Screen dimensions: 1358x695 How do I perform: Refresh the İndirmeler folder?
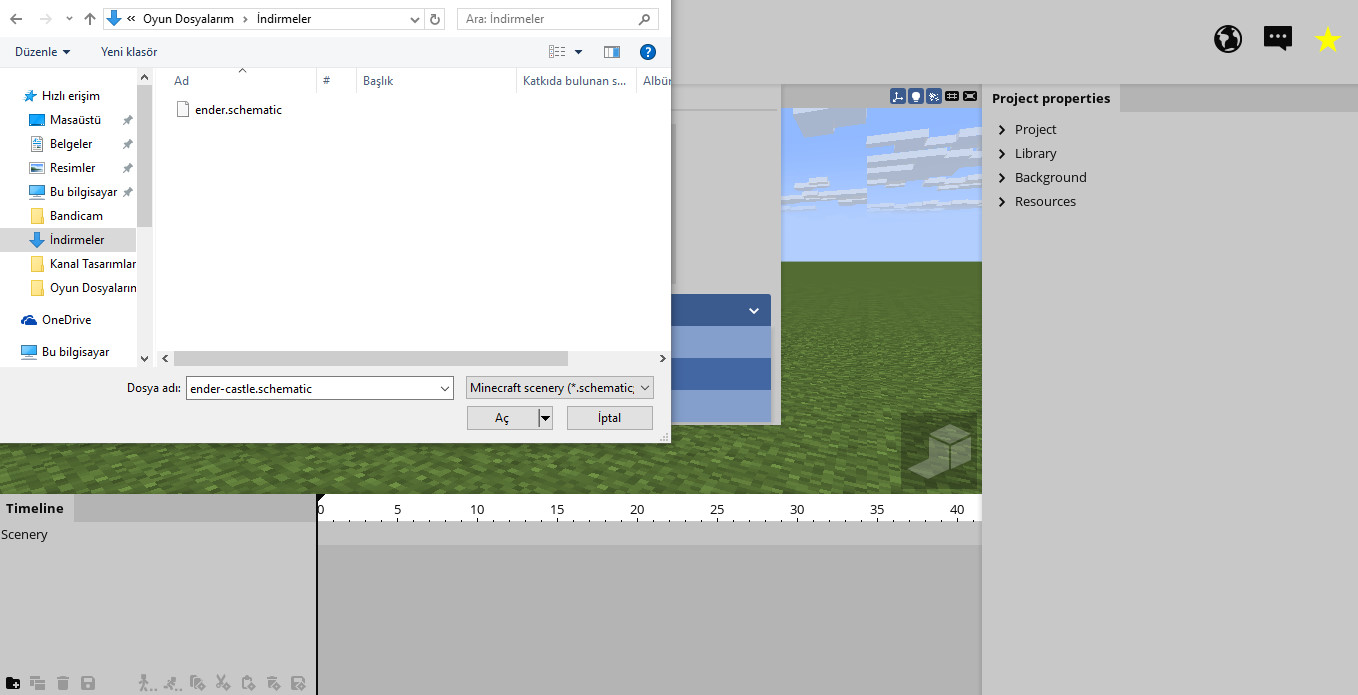[x=435, y=19]
